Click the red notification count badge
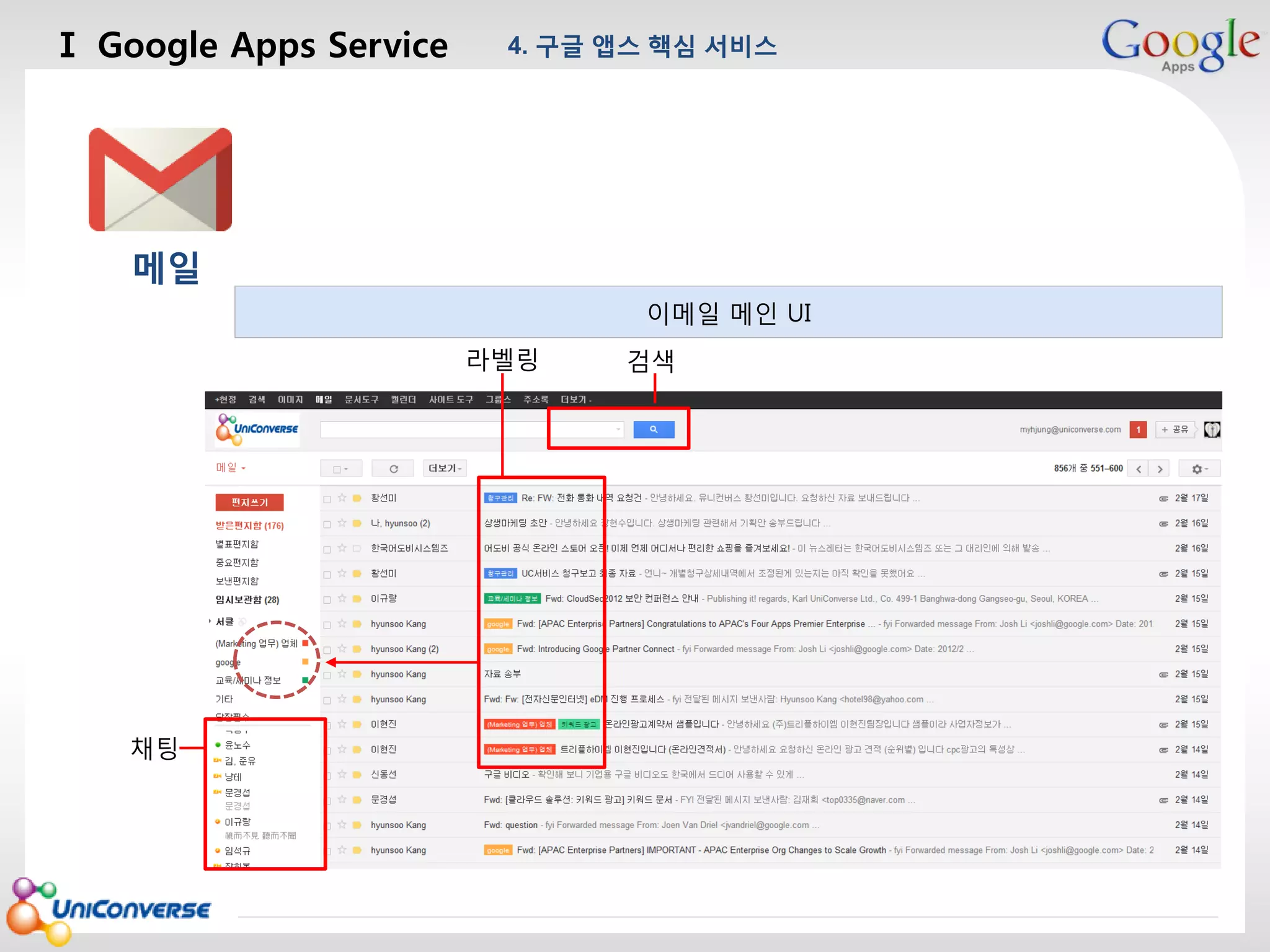The height and width of the screenshot is (952, 1270). tap(1138, 430)
